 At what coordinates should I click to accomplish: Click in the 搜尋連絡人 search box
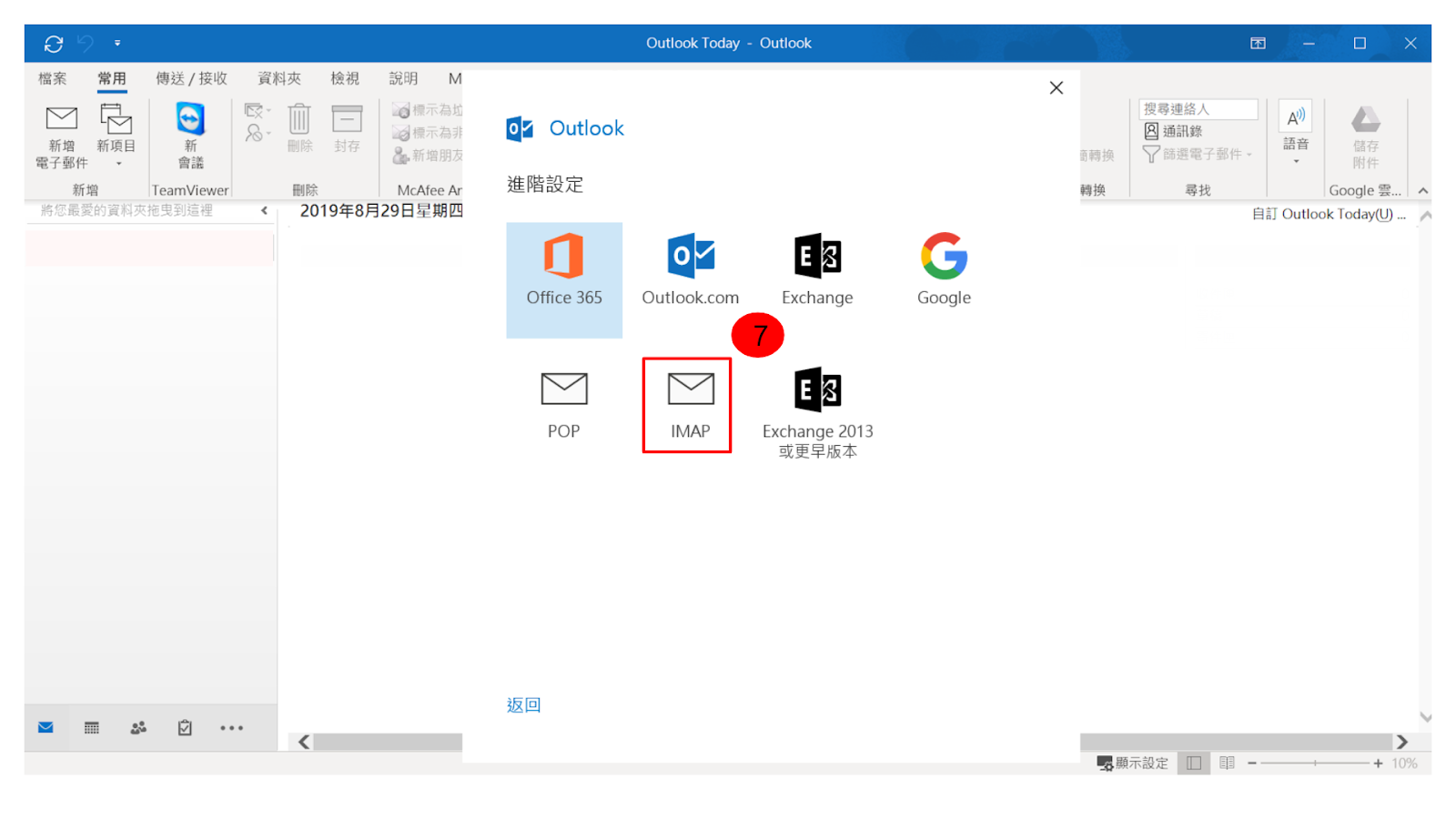(x=1198, y=109)
